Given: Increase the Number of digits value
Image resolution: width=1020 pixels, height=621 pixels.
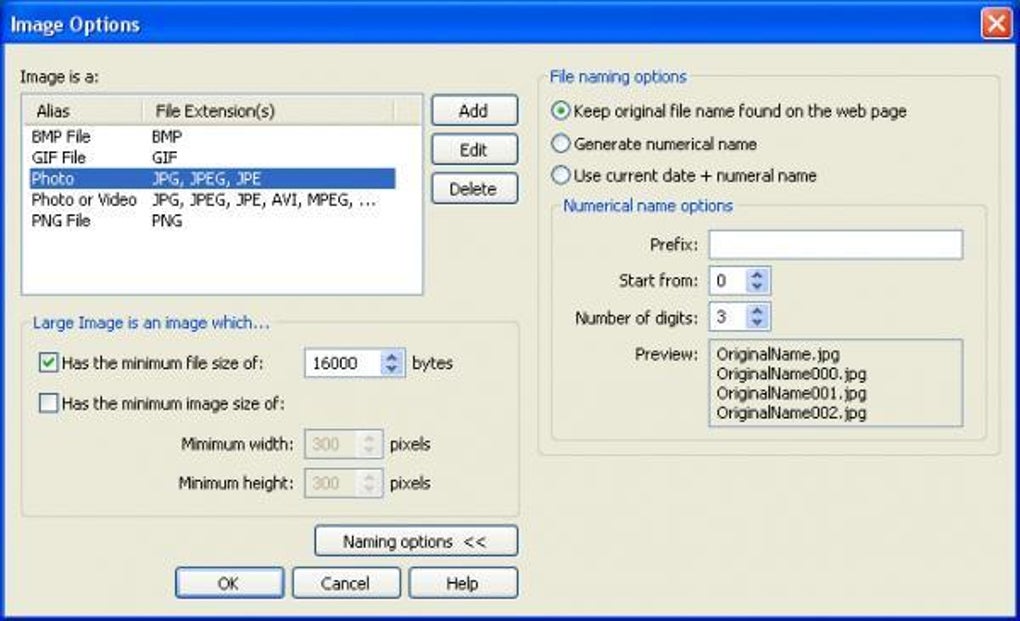Looking at the screenshot, I should pyautogui.click(x=756, y=310).
